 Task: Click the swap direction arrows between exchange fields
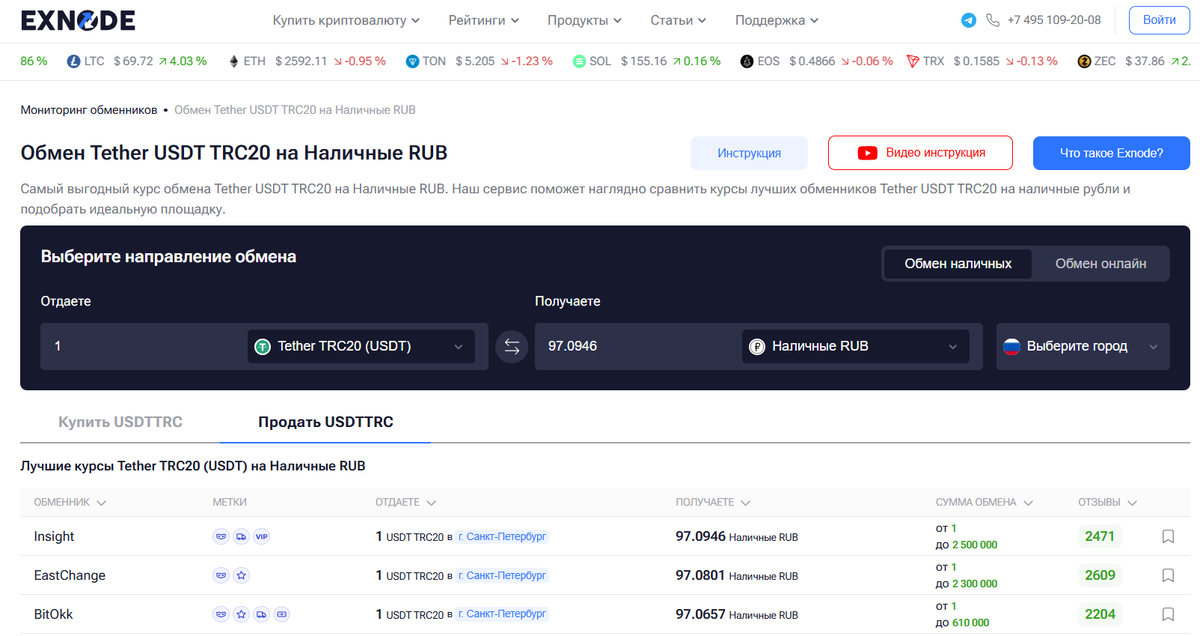(511, 345)
